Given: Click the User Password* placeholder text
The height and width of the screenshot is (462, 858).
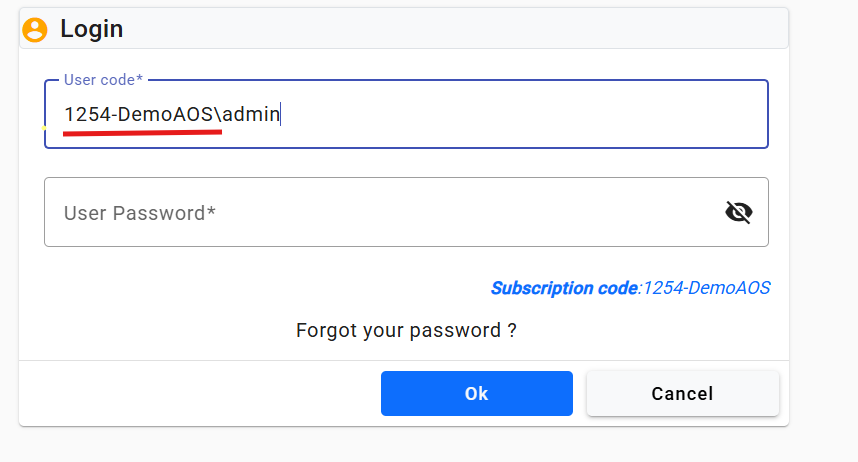Looking at the screenshot, I should coord(140,213).
